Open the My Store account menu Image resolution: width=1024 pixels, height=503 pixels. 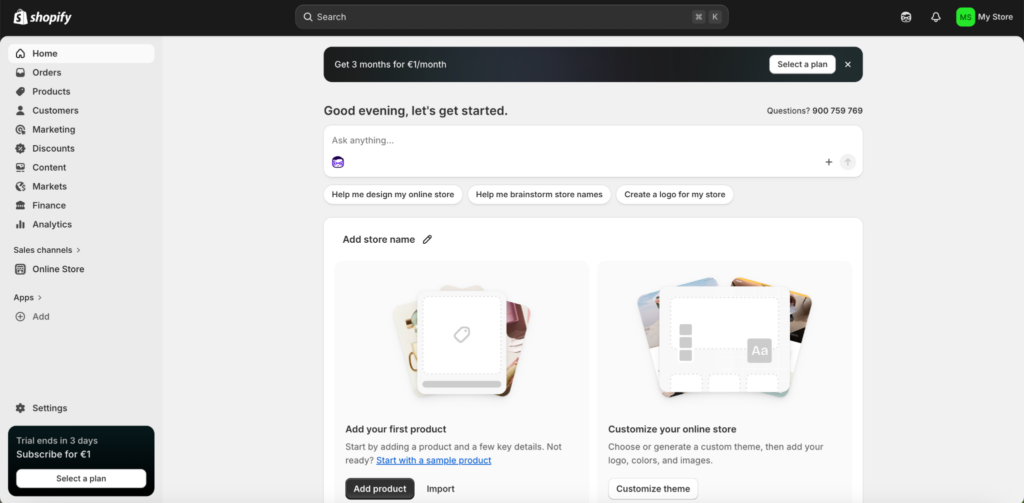point(984,17)
